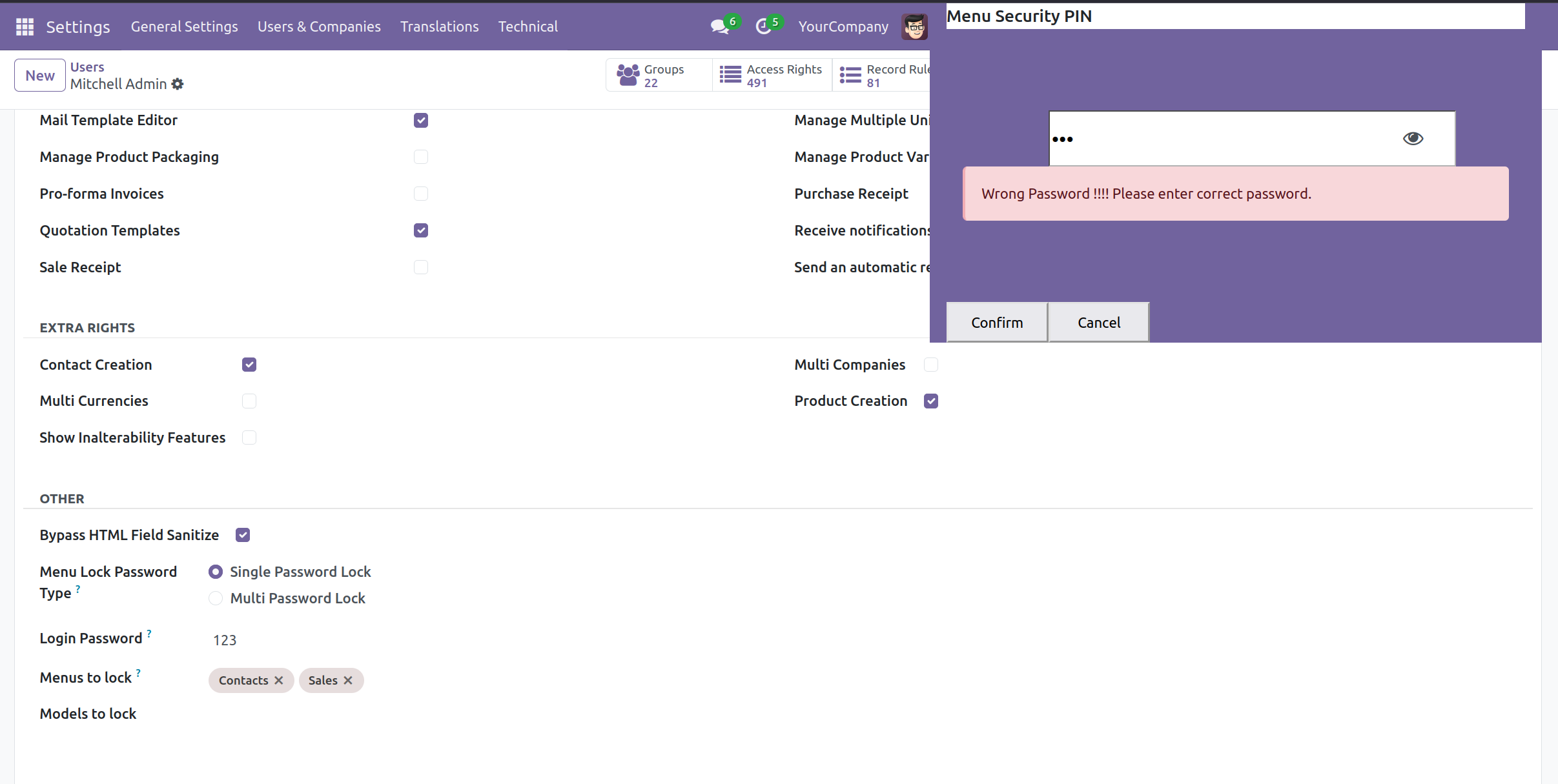1558x784 pixels.
Task: Open the General Settings menu
Action: 184,26
